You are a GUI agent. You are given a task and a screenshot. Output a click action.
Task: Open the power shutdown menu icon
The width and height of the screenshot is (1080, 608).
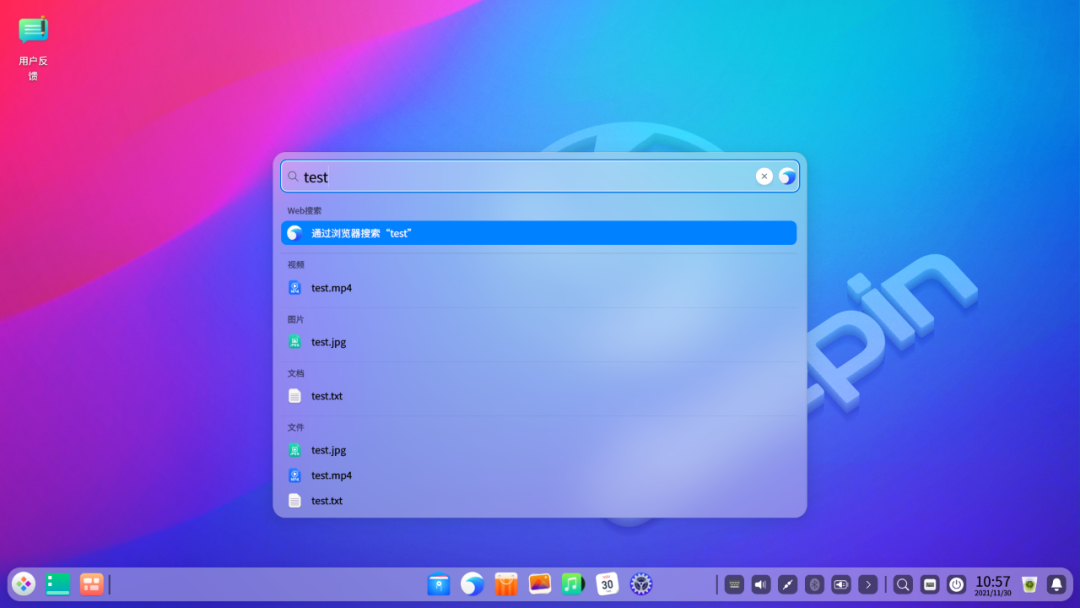[956, 584]
